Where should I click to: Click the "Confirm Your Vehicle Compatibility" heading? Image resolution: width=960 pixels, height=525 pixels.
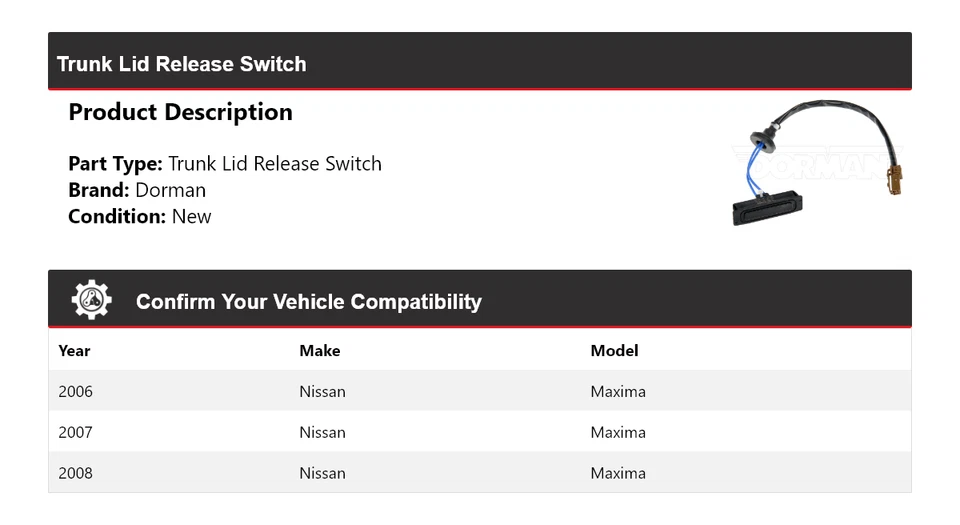(x=308, y=302)
